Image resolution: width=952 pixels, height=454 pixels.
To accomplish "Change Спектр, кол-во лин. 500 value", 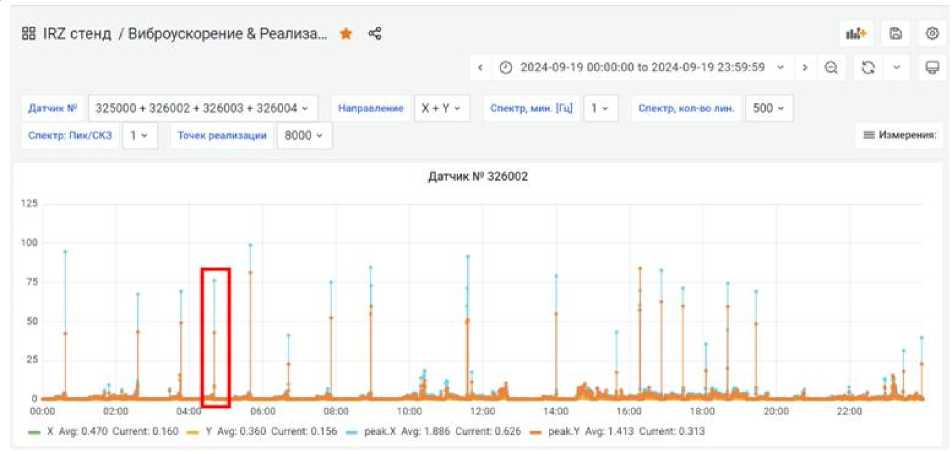I will click(769, 108).
